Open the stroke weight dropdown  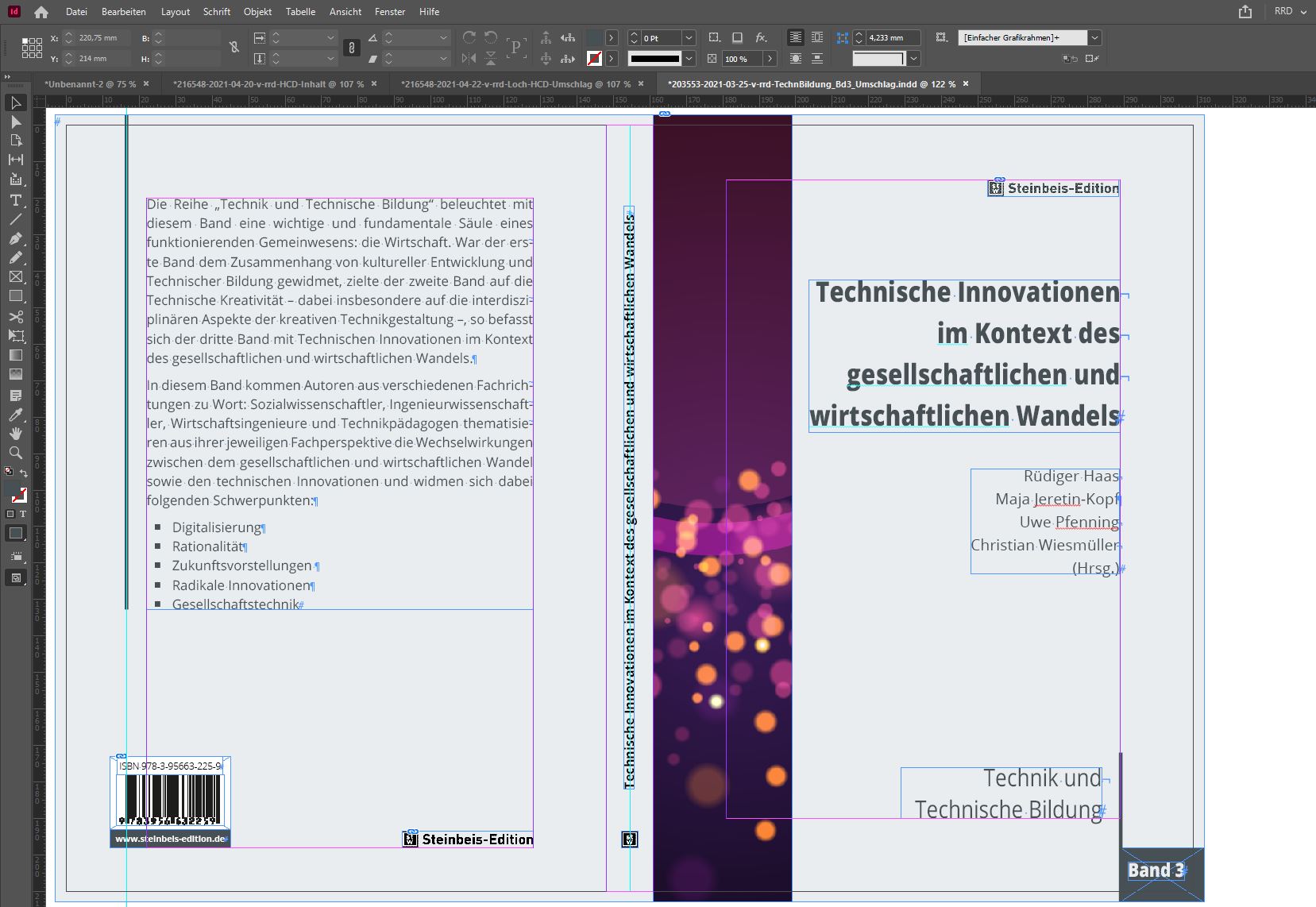tap(689, 38)
